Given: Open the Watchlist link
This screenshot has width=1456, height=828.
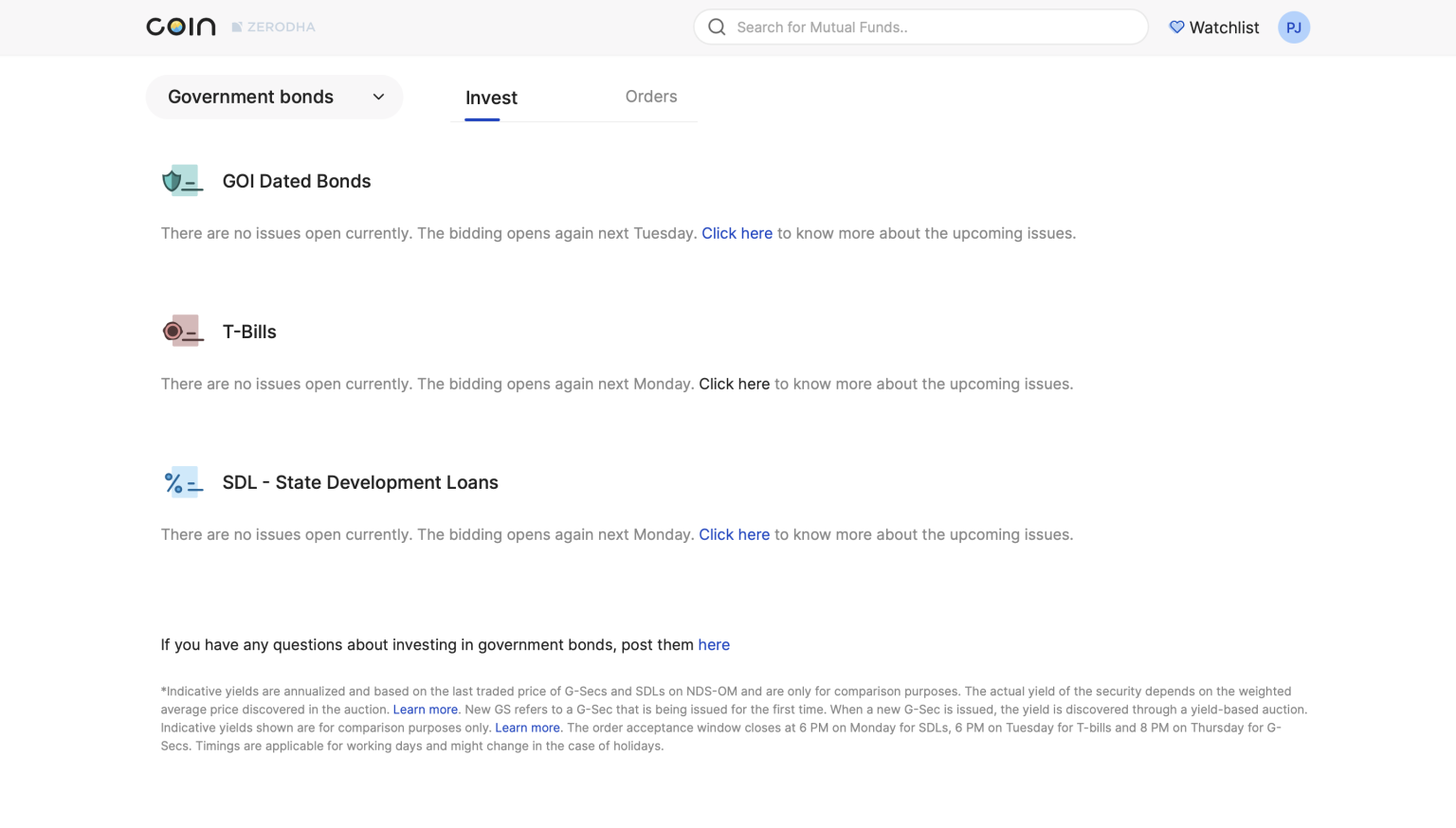Looking at the screenshot, I should click(x=1224, y=27).
